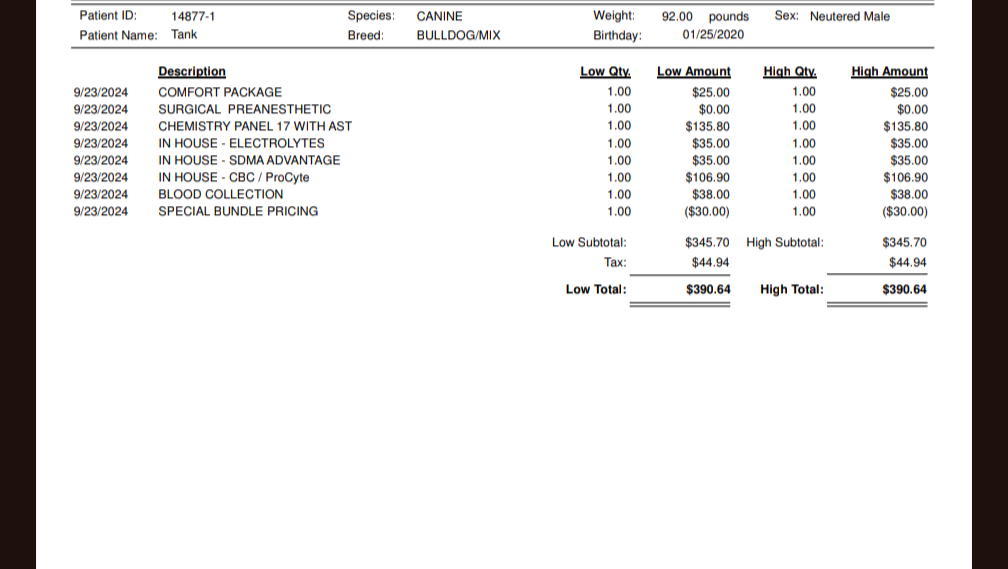This screenshot has height=569, width=1008.
Task: Click the High Amount column header
Action: click(889, 72)
